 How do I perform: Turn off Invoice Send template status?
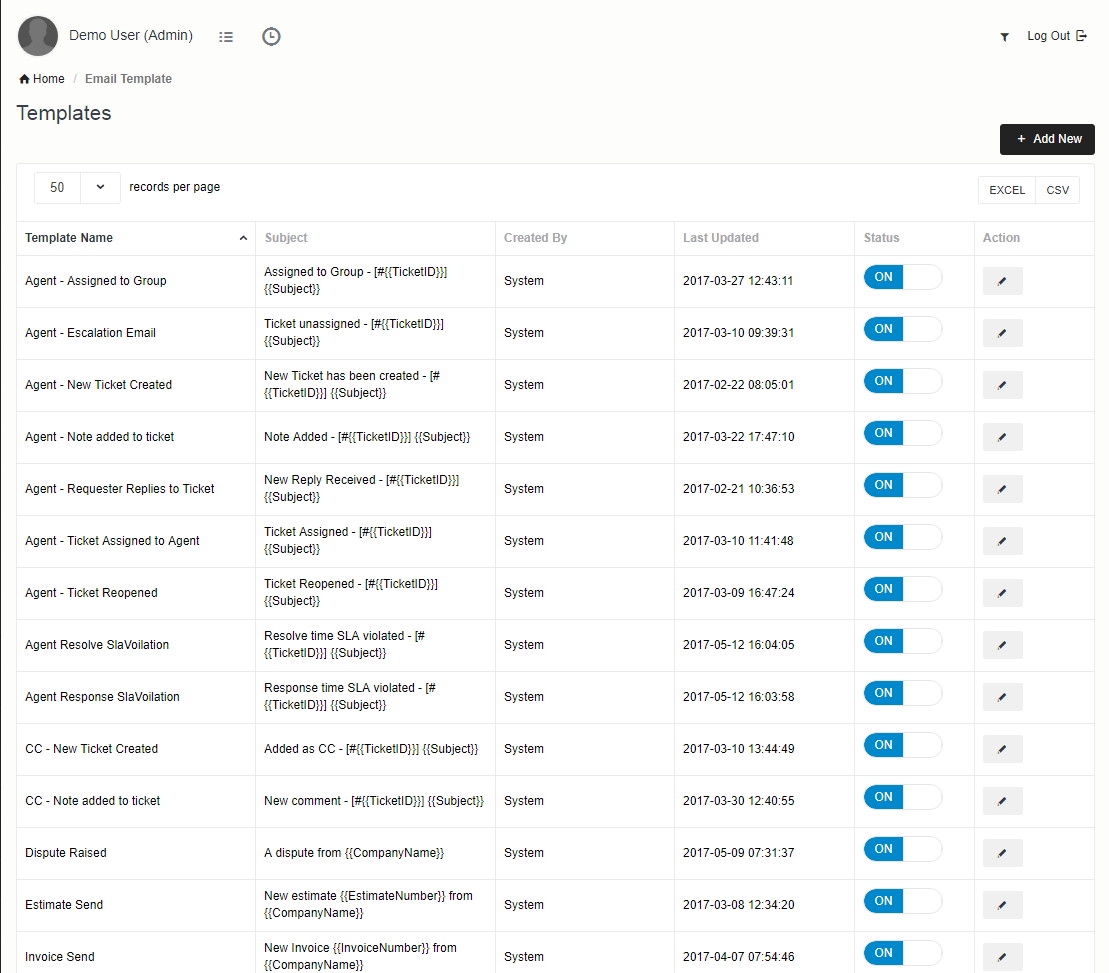pos(902,953)
